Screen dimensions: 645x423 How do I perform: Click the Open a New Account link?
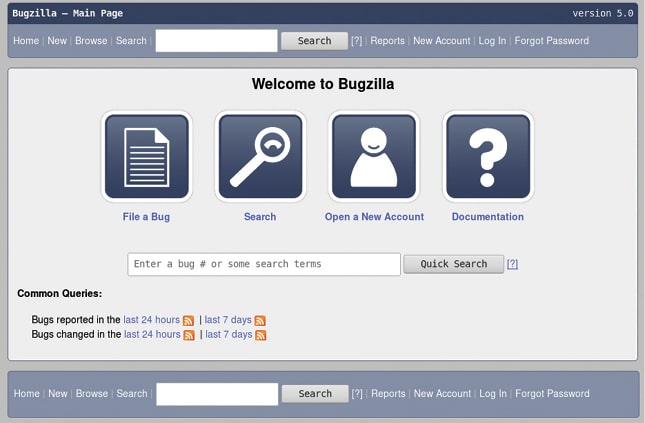coord(374,217)
